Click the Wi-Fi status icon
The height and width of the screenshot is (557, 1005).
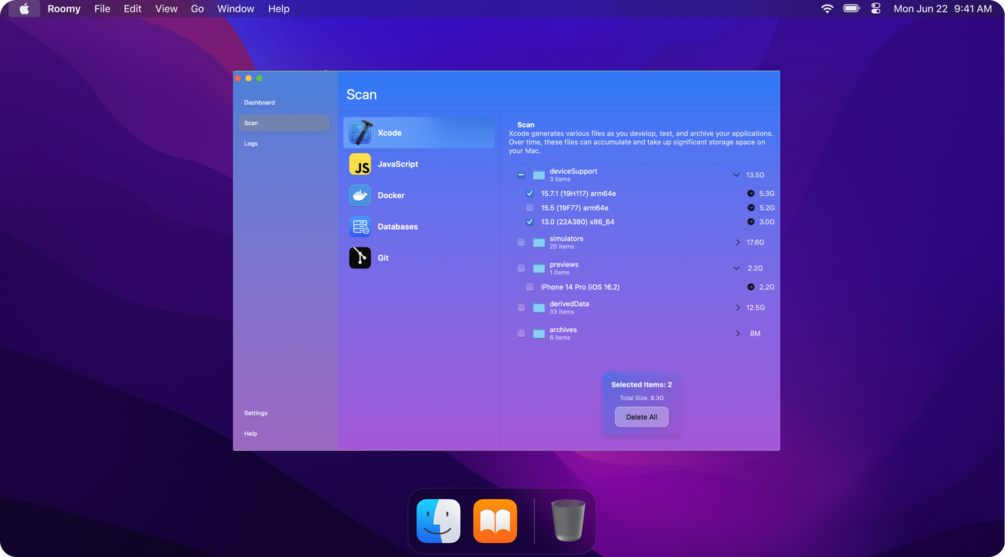[x=827, y=9]
